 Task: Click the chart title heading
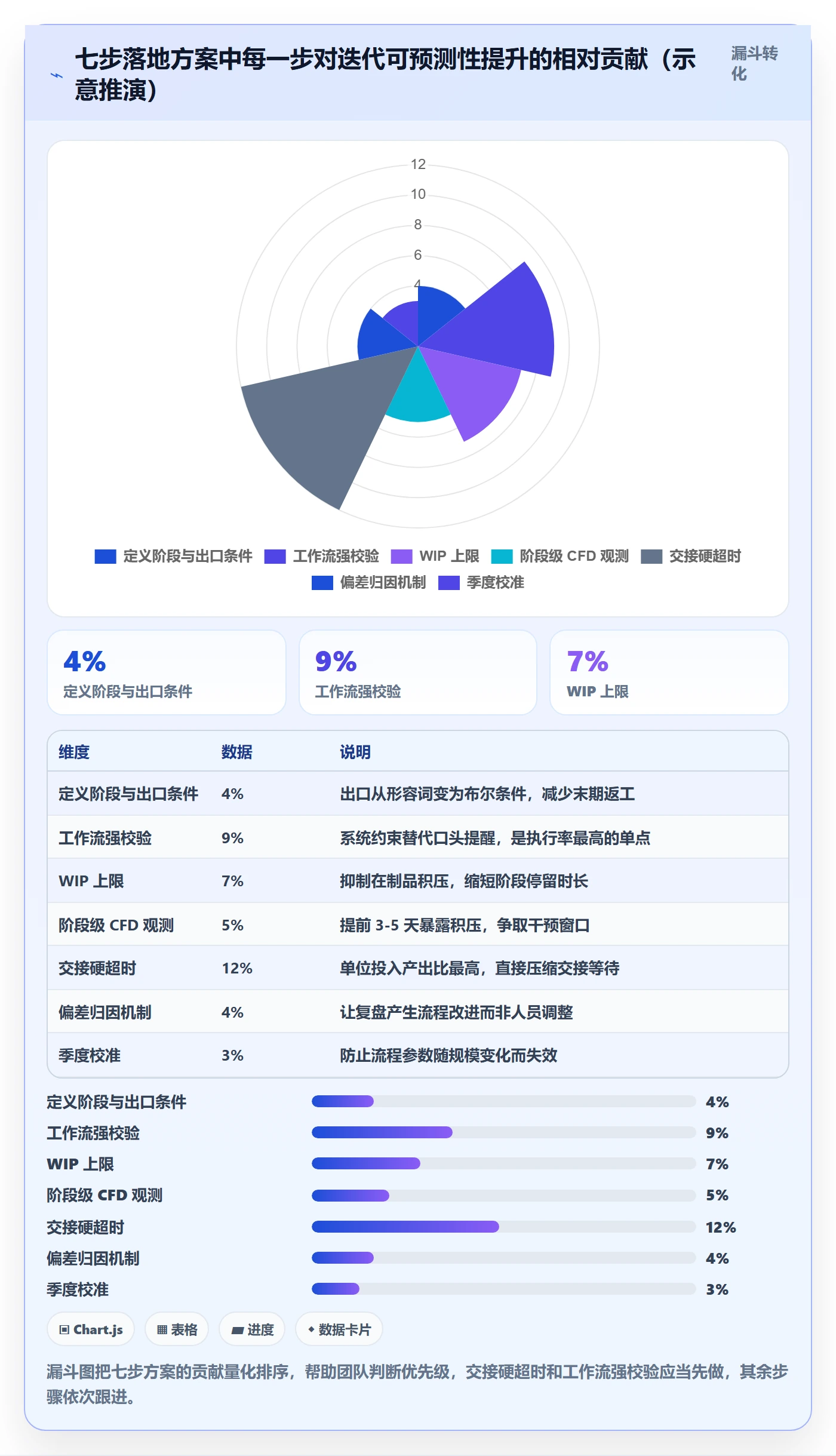coord(386,75)
